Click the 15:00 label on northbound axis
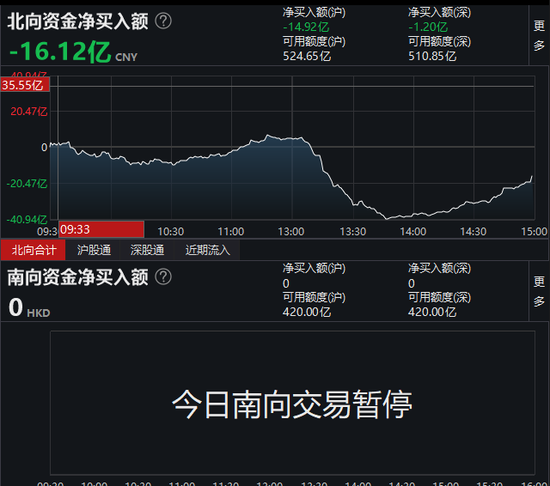 [x=534, y=231]
